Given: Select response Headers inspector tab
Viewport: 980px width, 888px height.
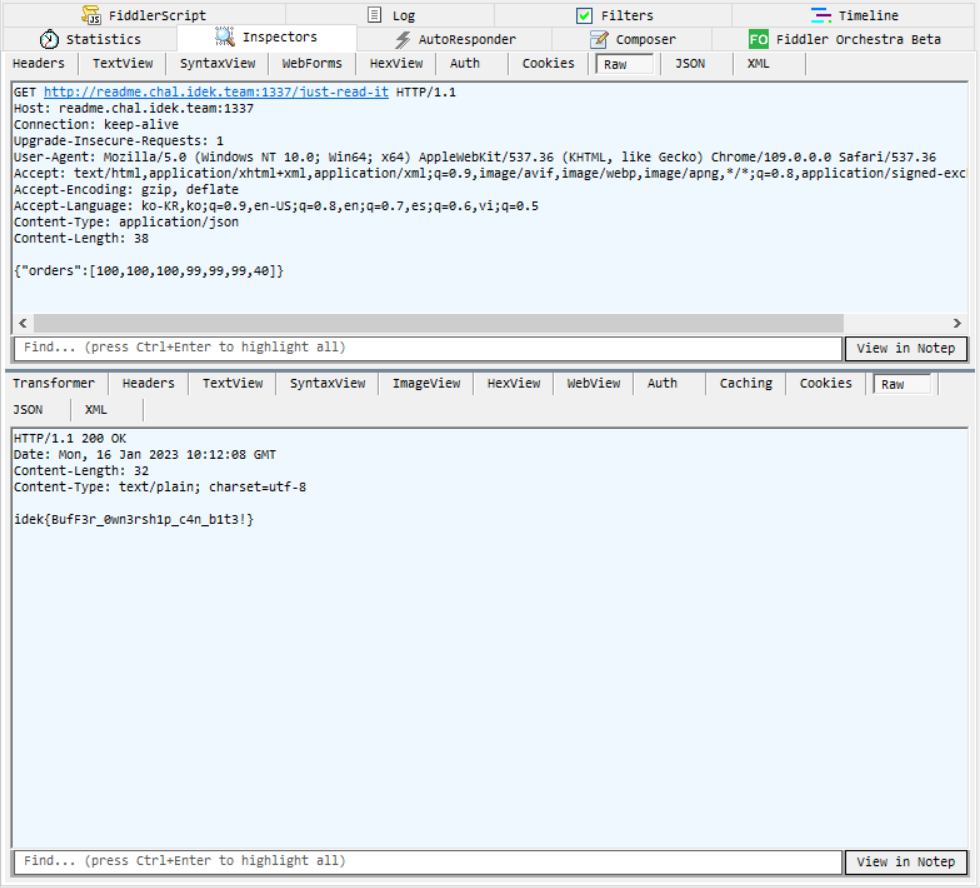Looking at the screenshot, I should click(148, 384).
